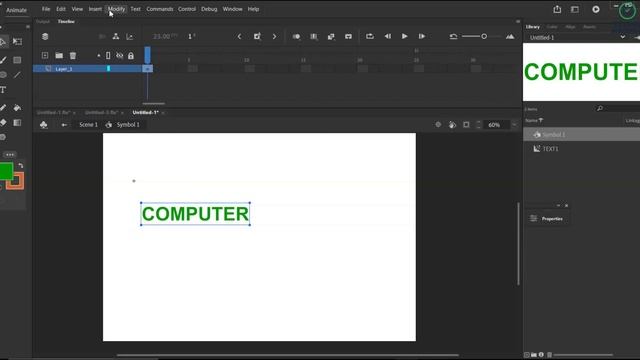The height and width of the screenshot is (360, 640).
Task: Toggle loop playback in timeline
Action: [370, 36]
